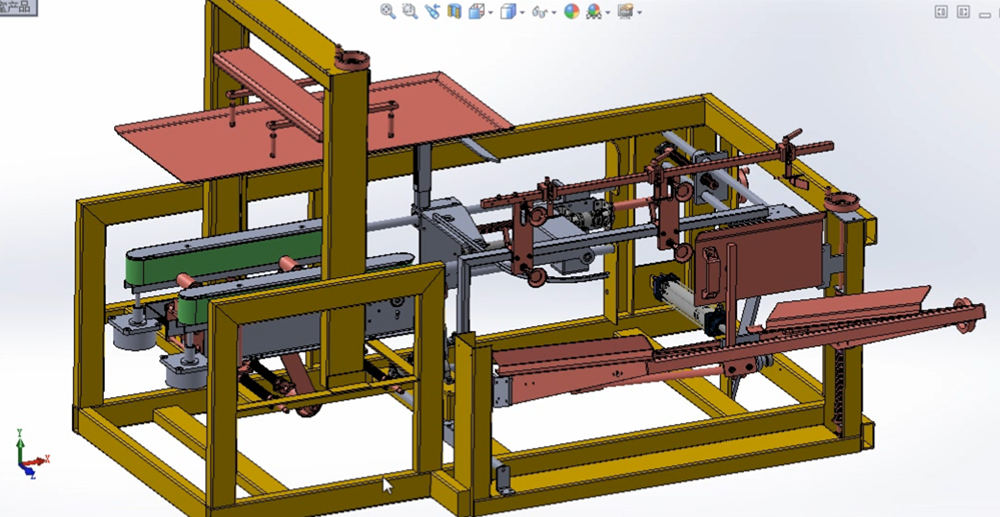Click the View Orientation cube icon
The height and width of the screenshot is (517, 1000).
click(476, 12)
